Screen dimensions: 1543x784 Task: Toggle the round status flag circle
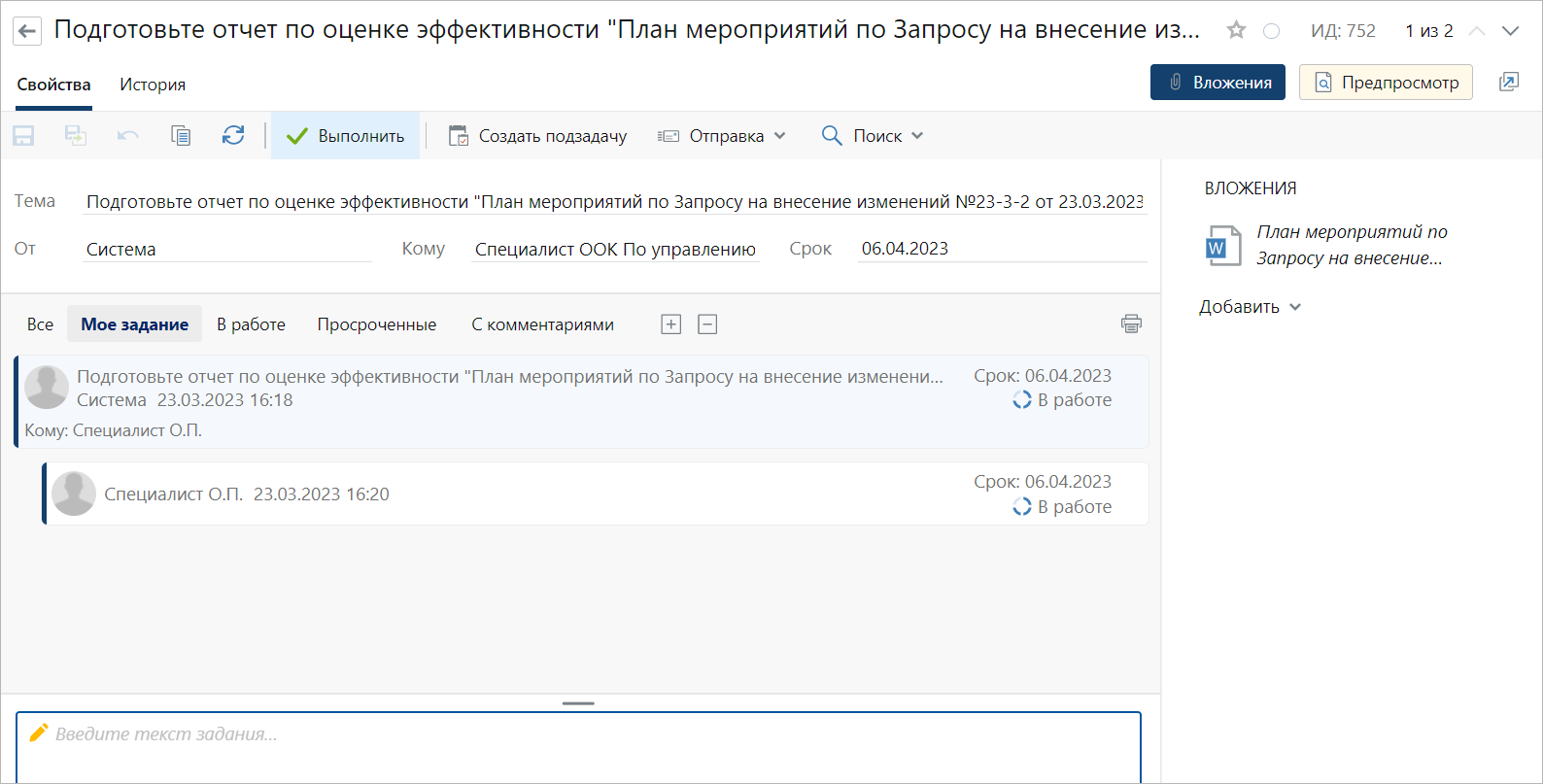click(x=1271, y=31)
